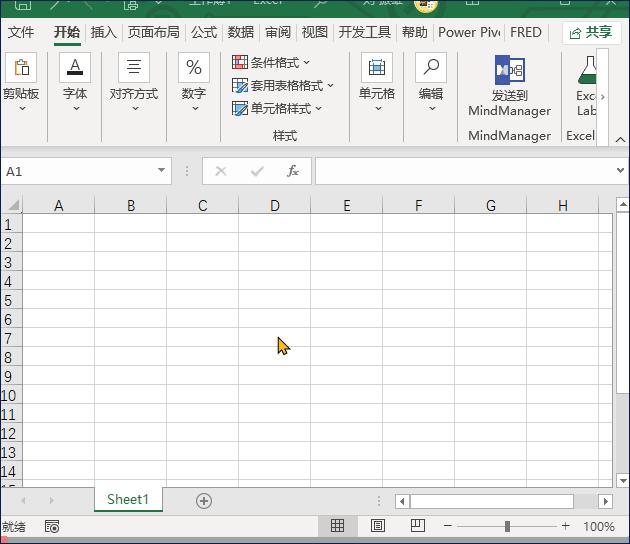630x544 pixels.
Task: Open the Developer (开发工具) tab
Action: [364, 32]
